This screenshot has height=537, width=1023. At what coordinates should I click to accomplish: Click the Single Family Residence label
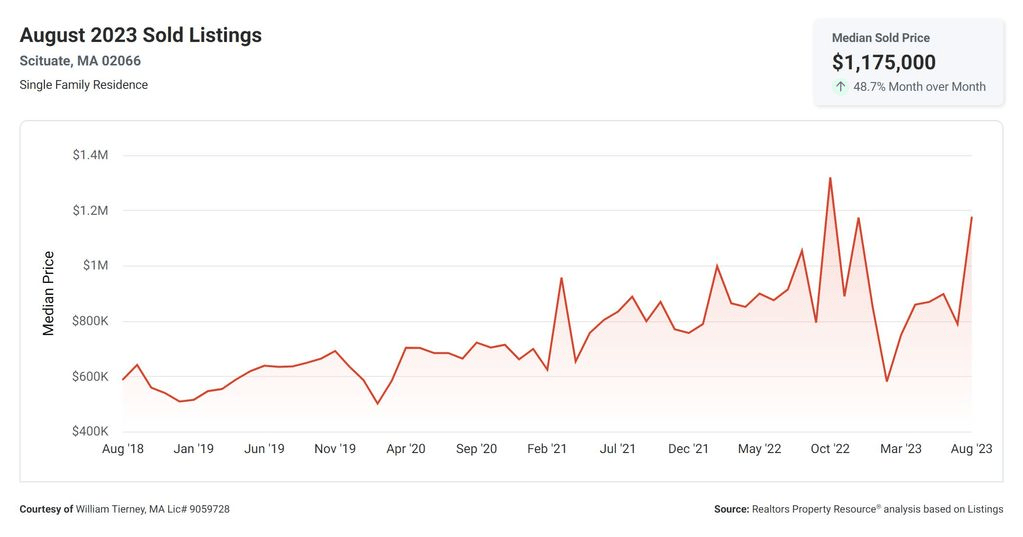[84, 85]
